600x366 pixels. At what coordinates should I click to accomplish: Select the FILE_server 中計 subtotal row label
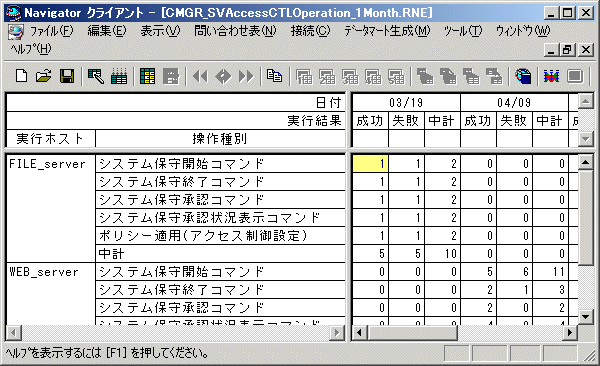pyautogui.click(x=220, y=253)
